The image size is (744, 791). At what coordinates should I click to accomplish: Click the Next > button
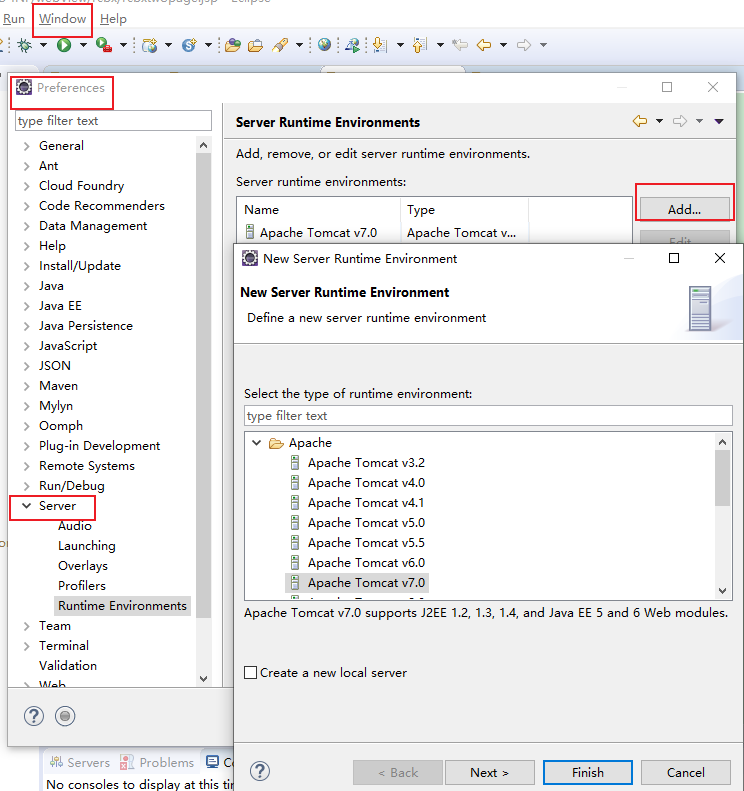(489, 772)
